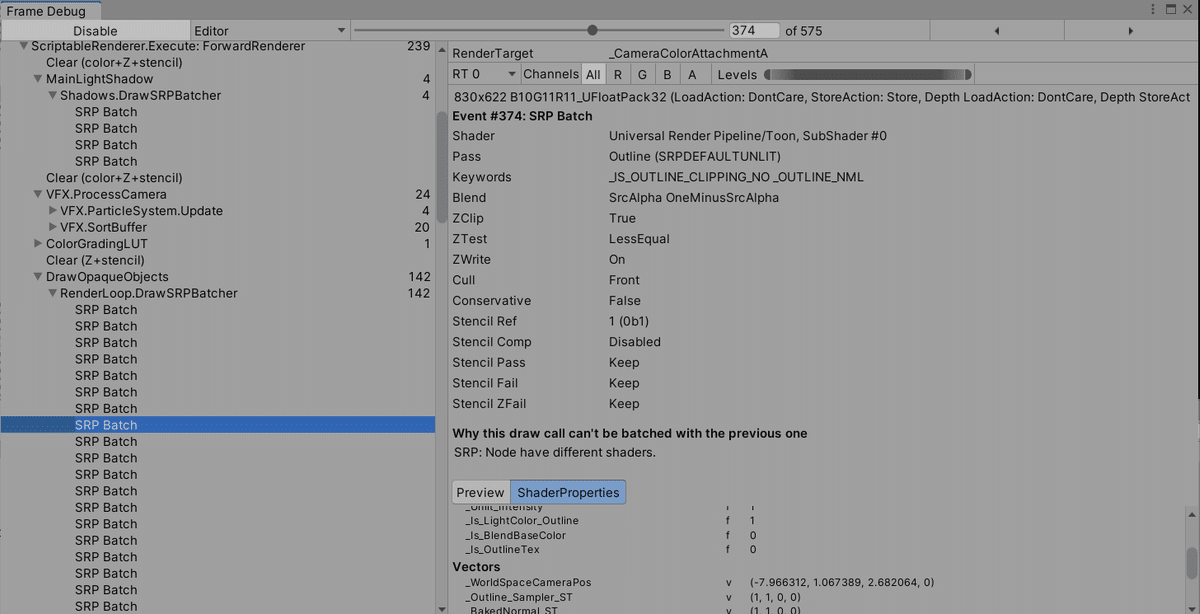This screenshot has width=1200, height=614.
Task: Click the Levels range slider
Action: point(868,74)
